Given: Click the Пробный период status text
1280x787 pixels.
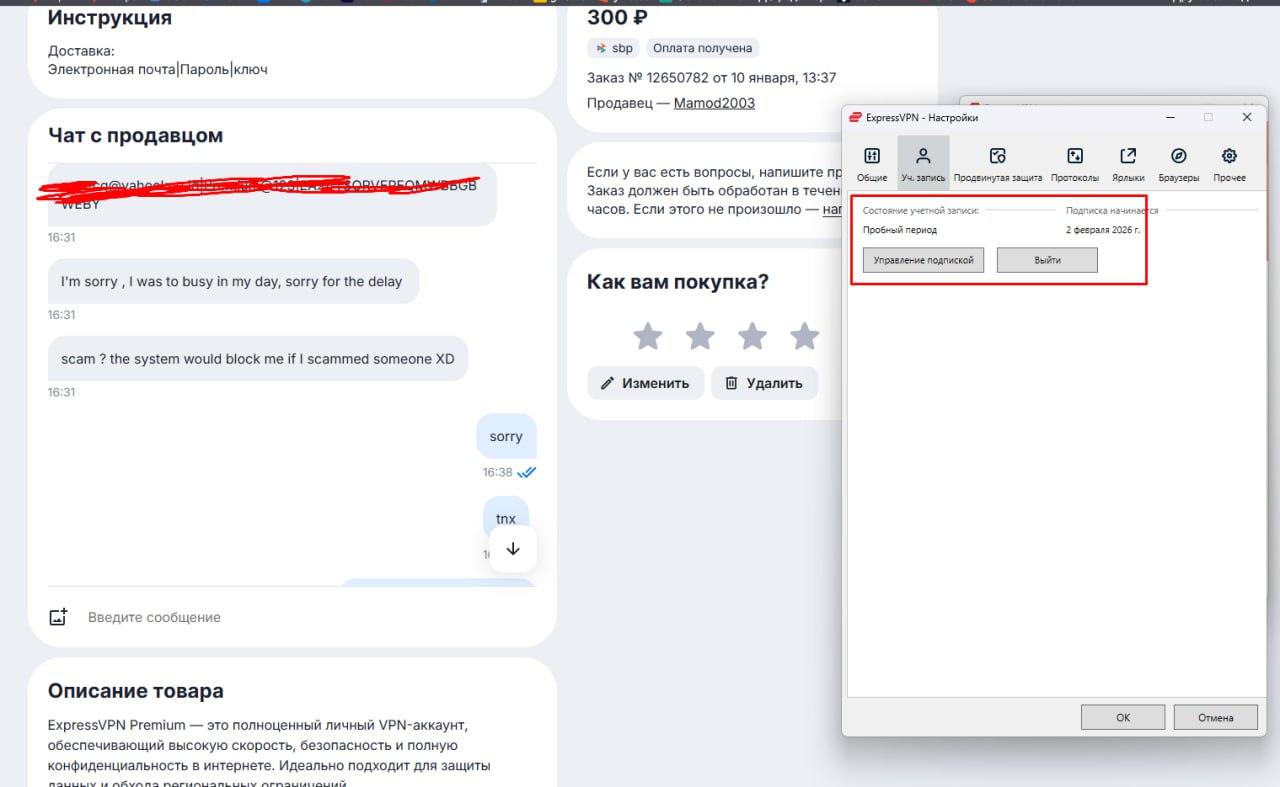Looking at the screenshot, I should (900, 230).
